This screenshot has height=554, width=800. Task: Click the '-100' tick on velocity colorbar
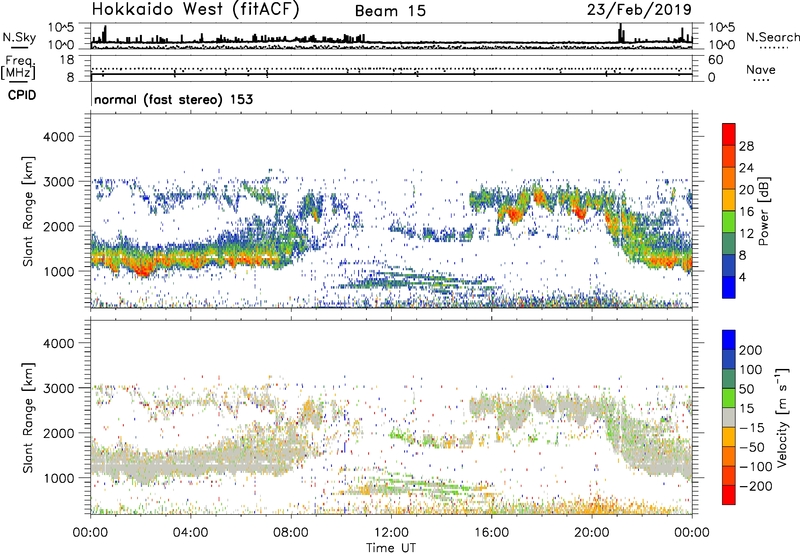click(756, 466)
